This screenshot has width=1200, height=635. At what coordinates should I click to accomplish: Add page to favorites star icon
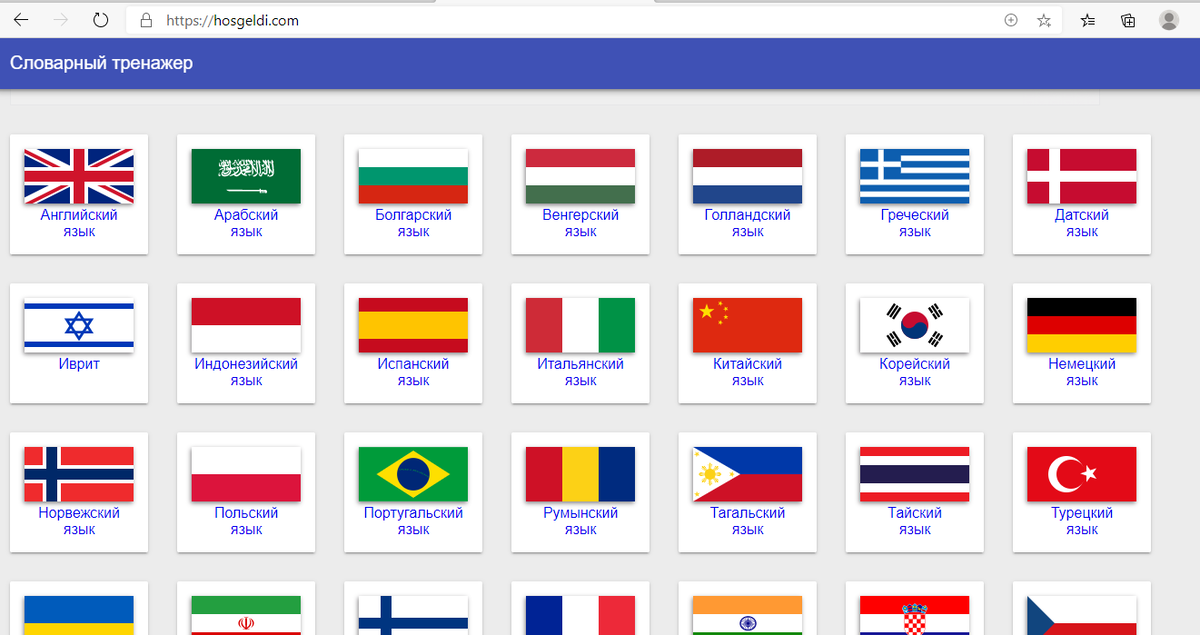click(x=1044, y=20)
